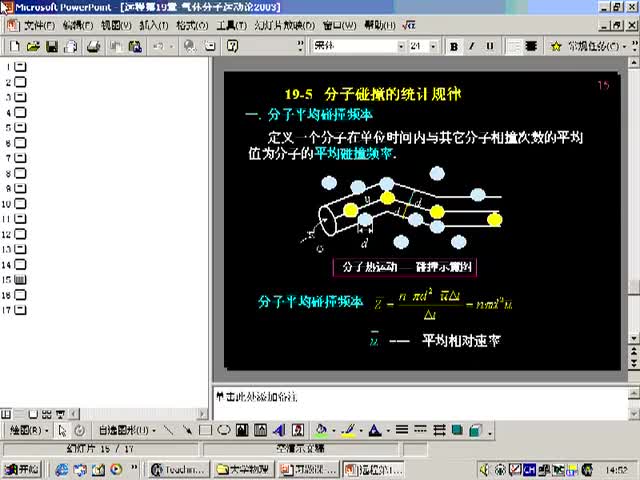Toggle Bold formatting
This screenshot has width=640, height=480.
[x=453, y=47]
